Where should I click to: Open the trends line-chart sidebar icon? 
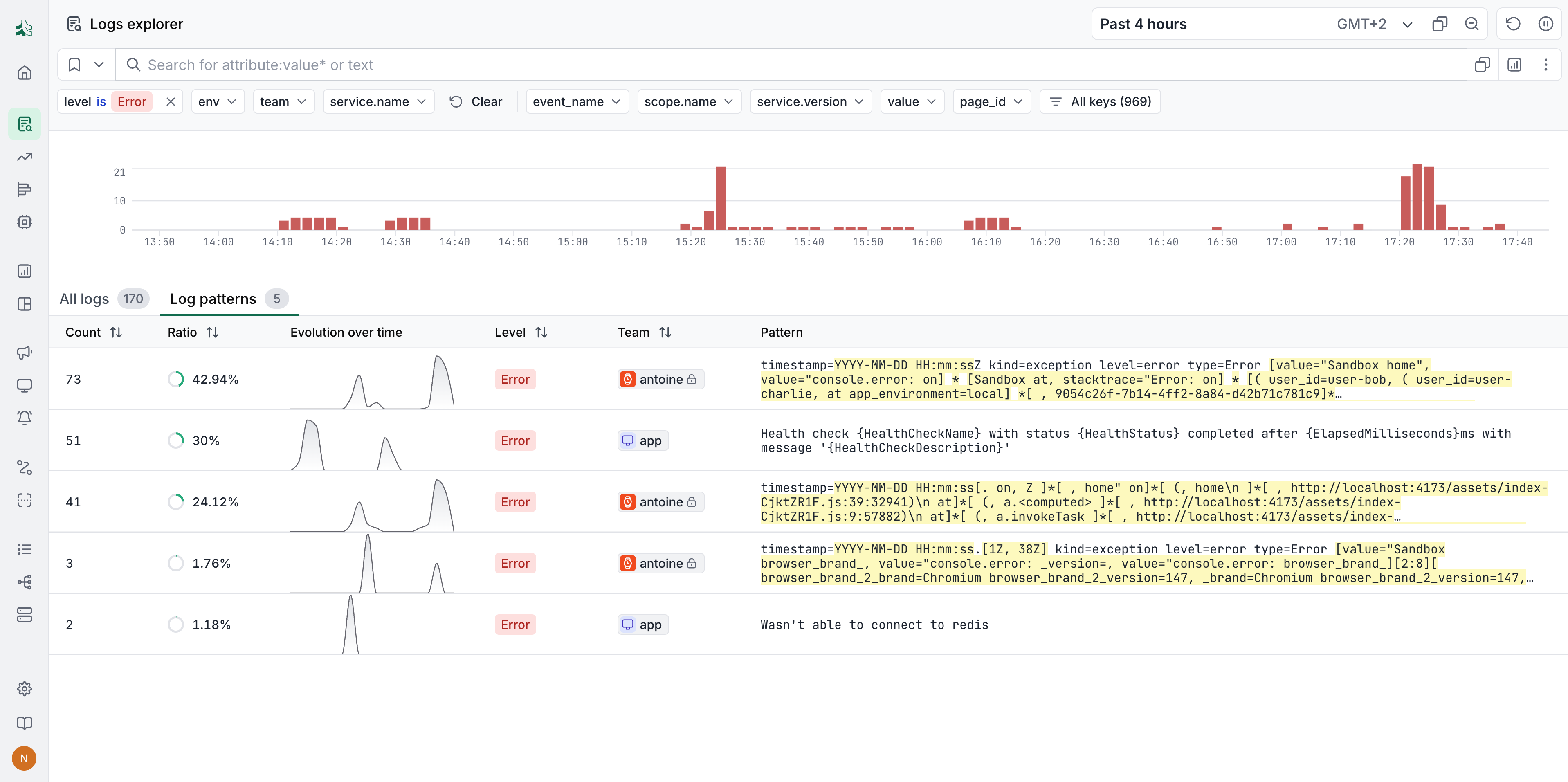[25, 157]
